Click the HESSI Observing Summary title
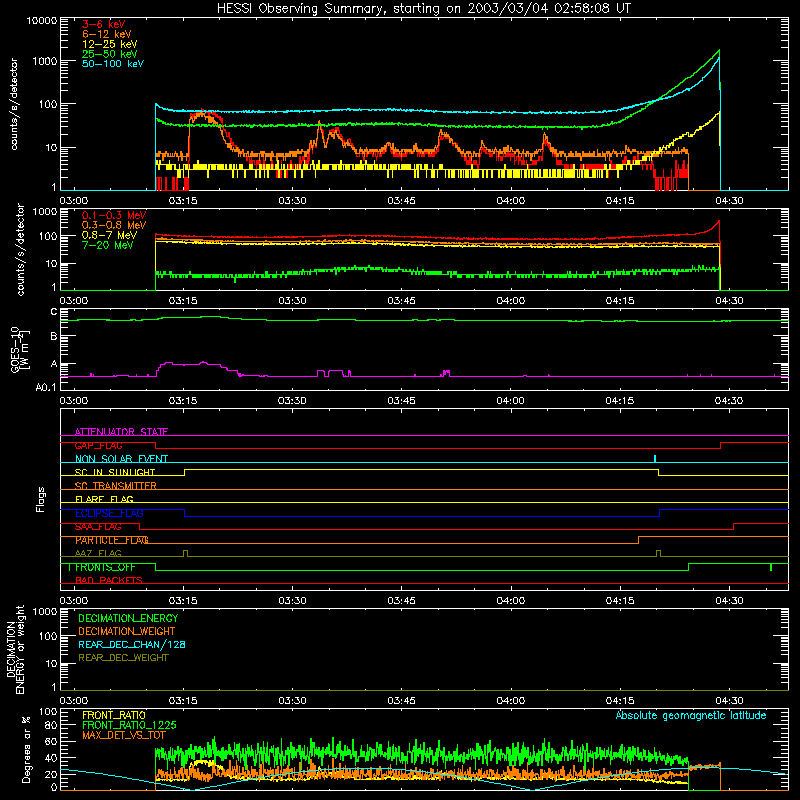The width and height of the screenshot is (800, 800). coord(424,9)
